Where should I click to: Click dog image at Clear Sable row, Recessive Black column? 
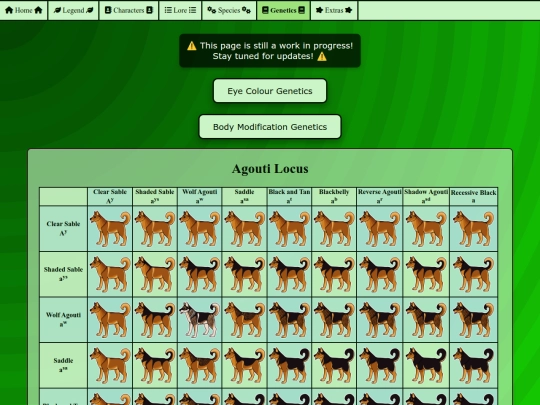coord(474,229)
